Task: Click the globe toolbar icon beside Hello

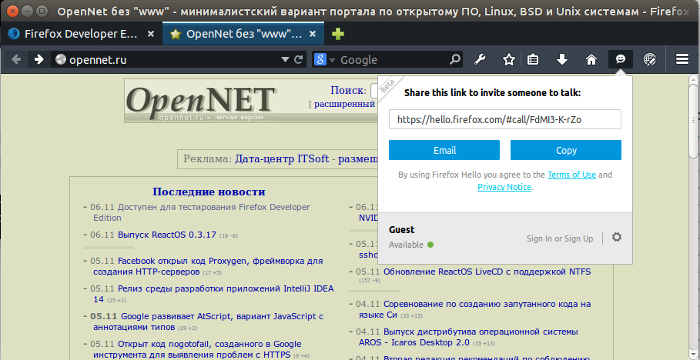Action: [649, 59]
